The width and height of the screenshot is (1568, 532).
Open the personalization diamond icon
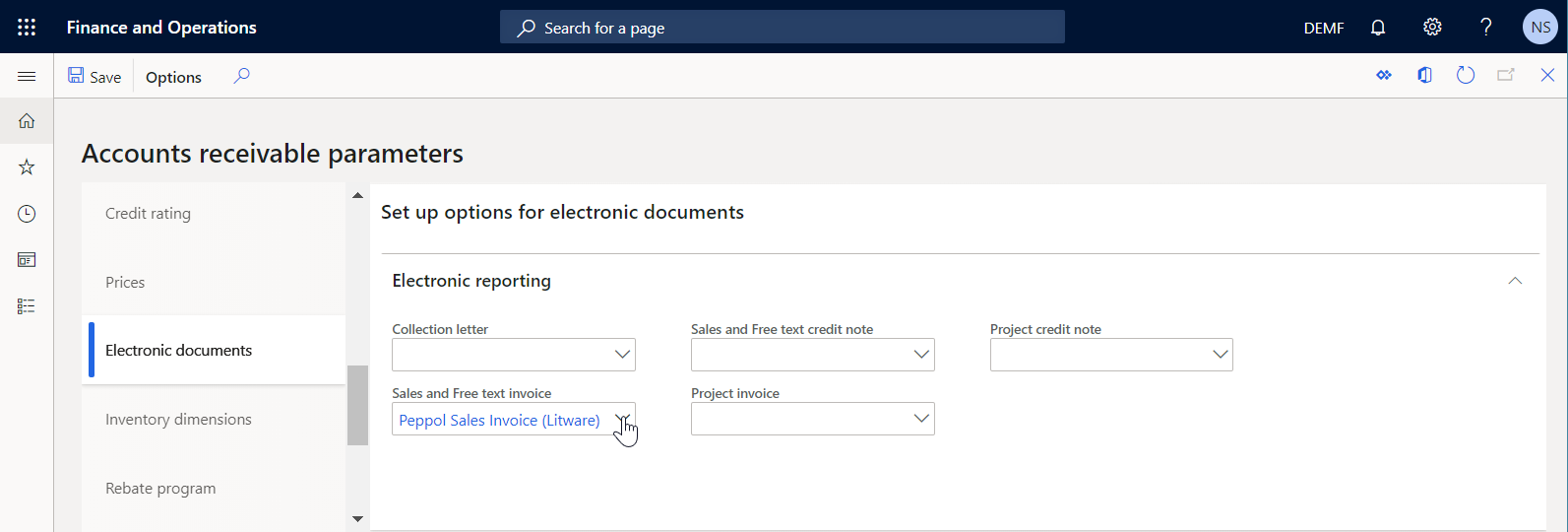(1384, 75)
